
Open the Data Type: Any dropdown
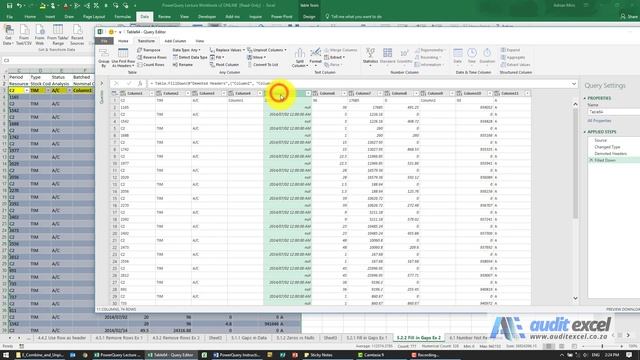click(x=186, y=50)
